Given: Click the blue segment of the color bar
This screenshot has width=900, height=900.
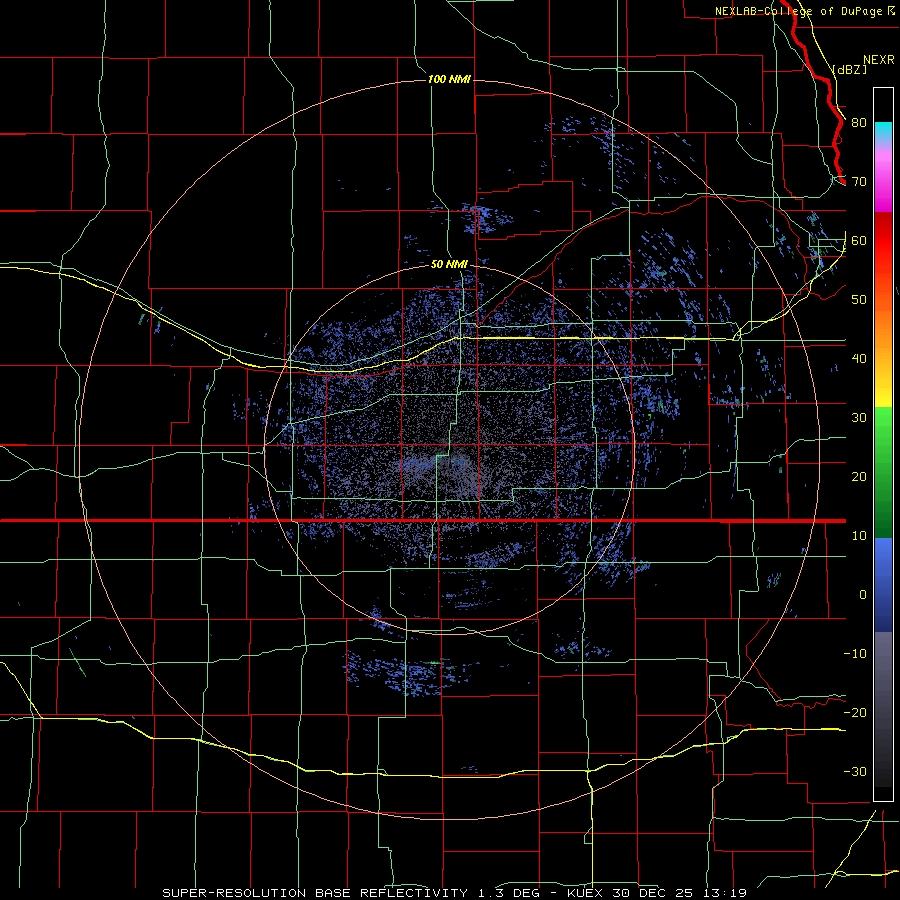Looking at the screenshot, I should [883, 585].
